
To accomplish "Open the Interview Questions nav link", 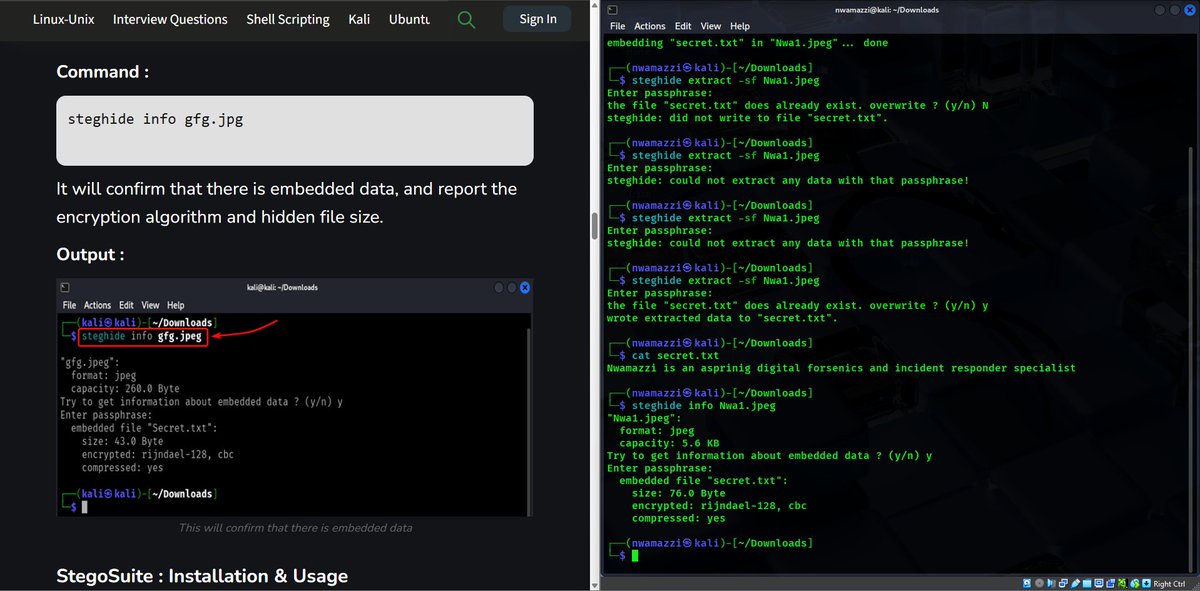I will pyautogui.click(x=170, y=19).
